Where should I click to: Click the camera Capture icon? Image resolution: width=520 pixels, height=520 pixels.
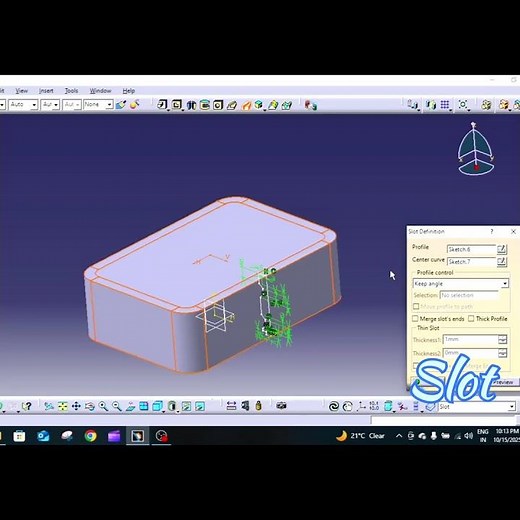coord(281,406)
